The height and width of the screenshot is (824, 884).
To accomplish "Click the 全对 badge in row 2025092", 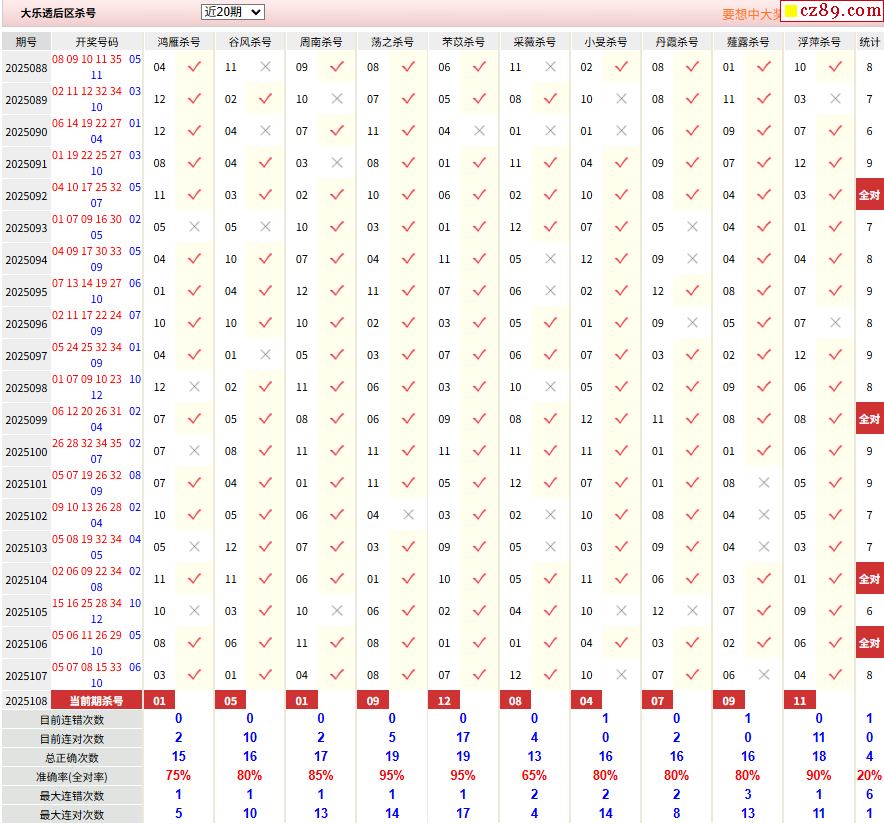I will pyautogui.click(x=869, y=195).
